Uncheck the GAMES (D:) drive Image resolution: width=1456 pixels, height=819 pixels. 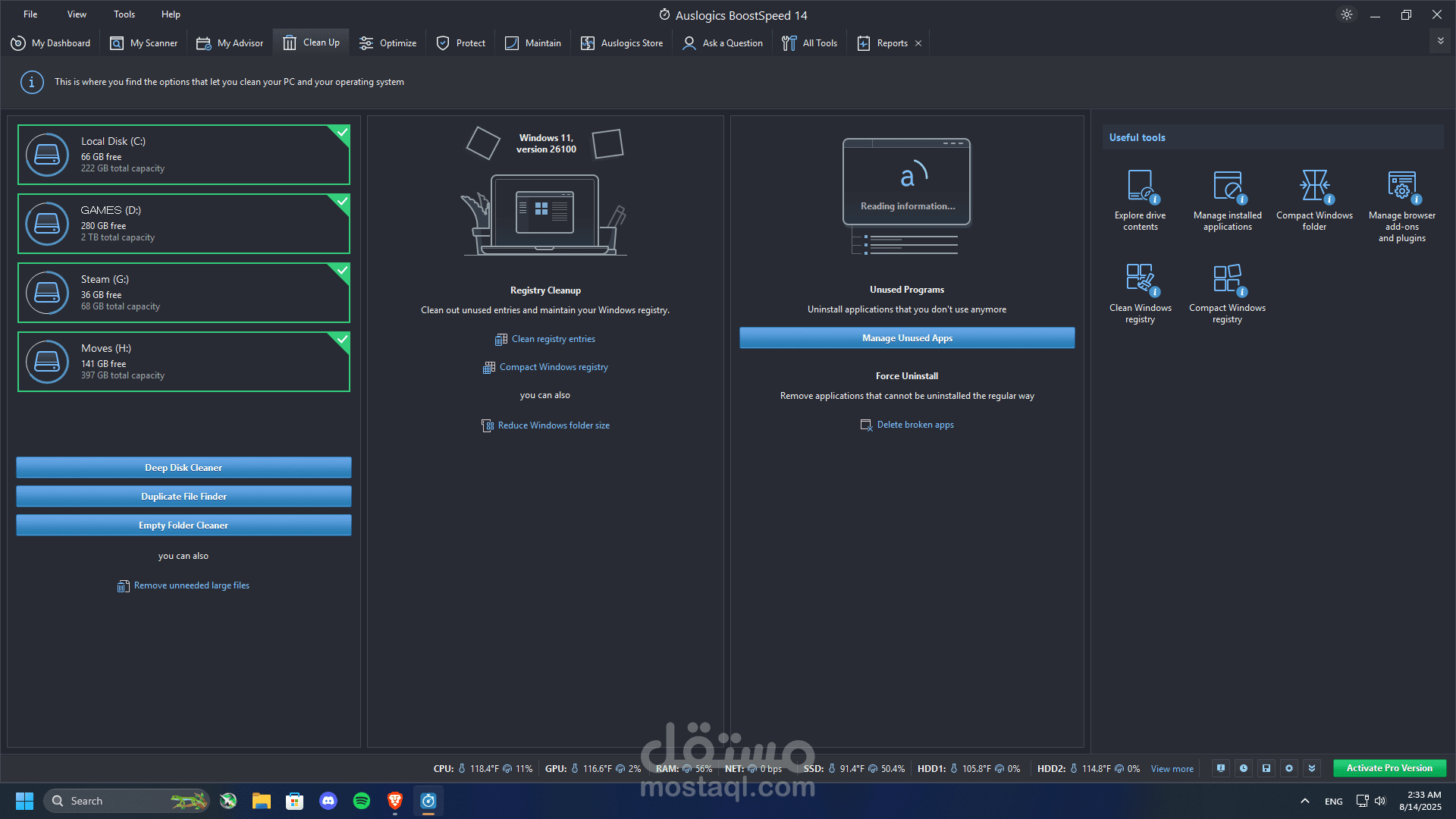tap(184, 224)
